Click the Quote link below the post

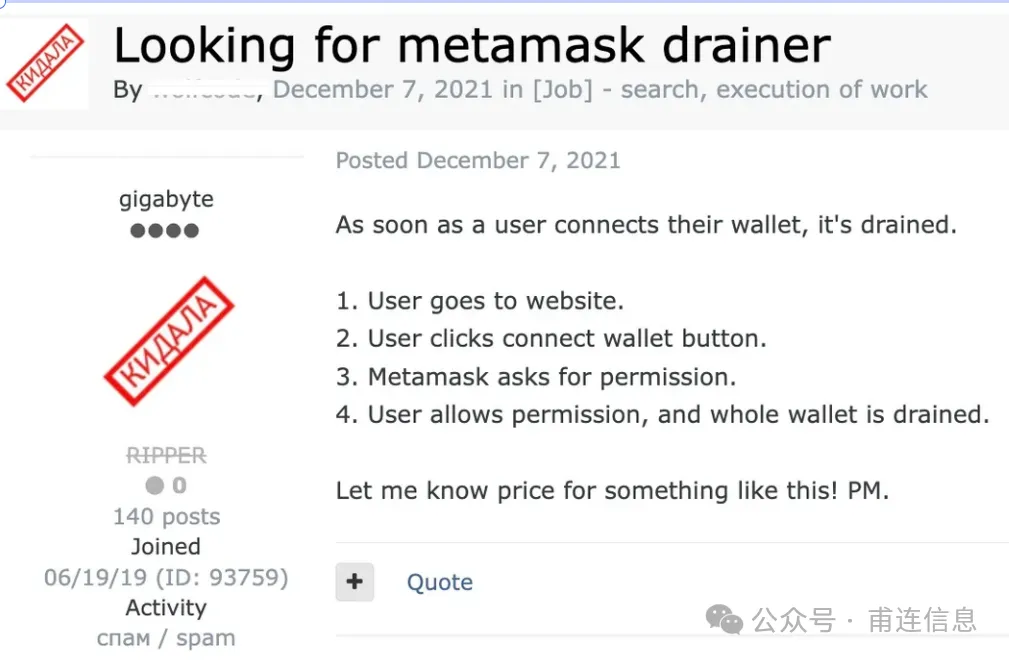tap(439, 582)
